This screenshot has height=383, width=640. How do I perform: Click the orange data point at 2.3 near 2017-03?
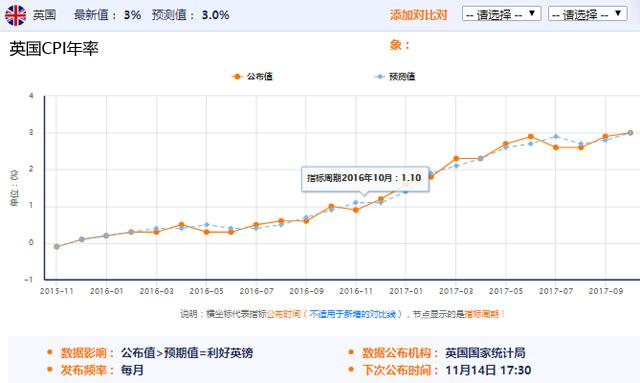pyautogui.click(x=456, y=158)
